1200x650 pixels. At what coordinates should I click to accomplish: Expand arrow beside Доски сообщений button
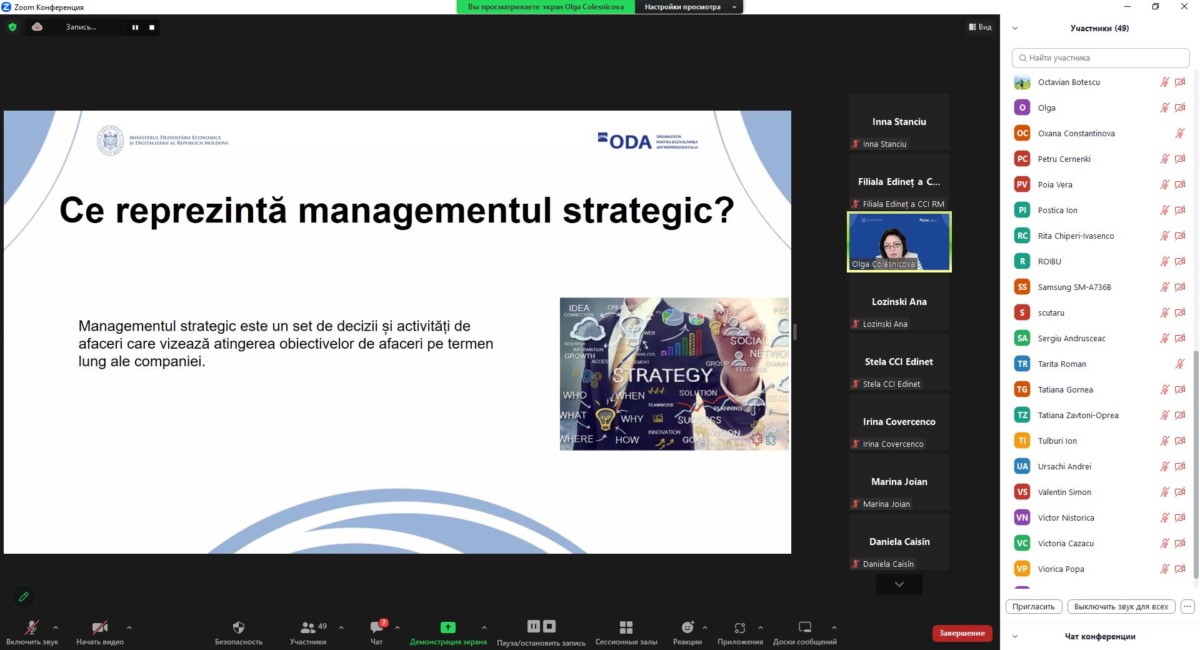coord(836,627)
